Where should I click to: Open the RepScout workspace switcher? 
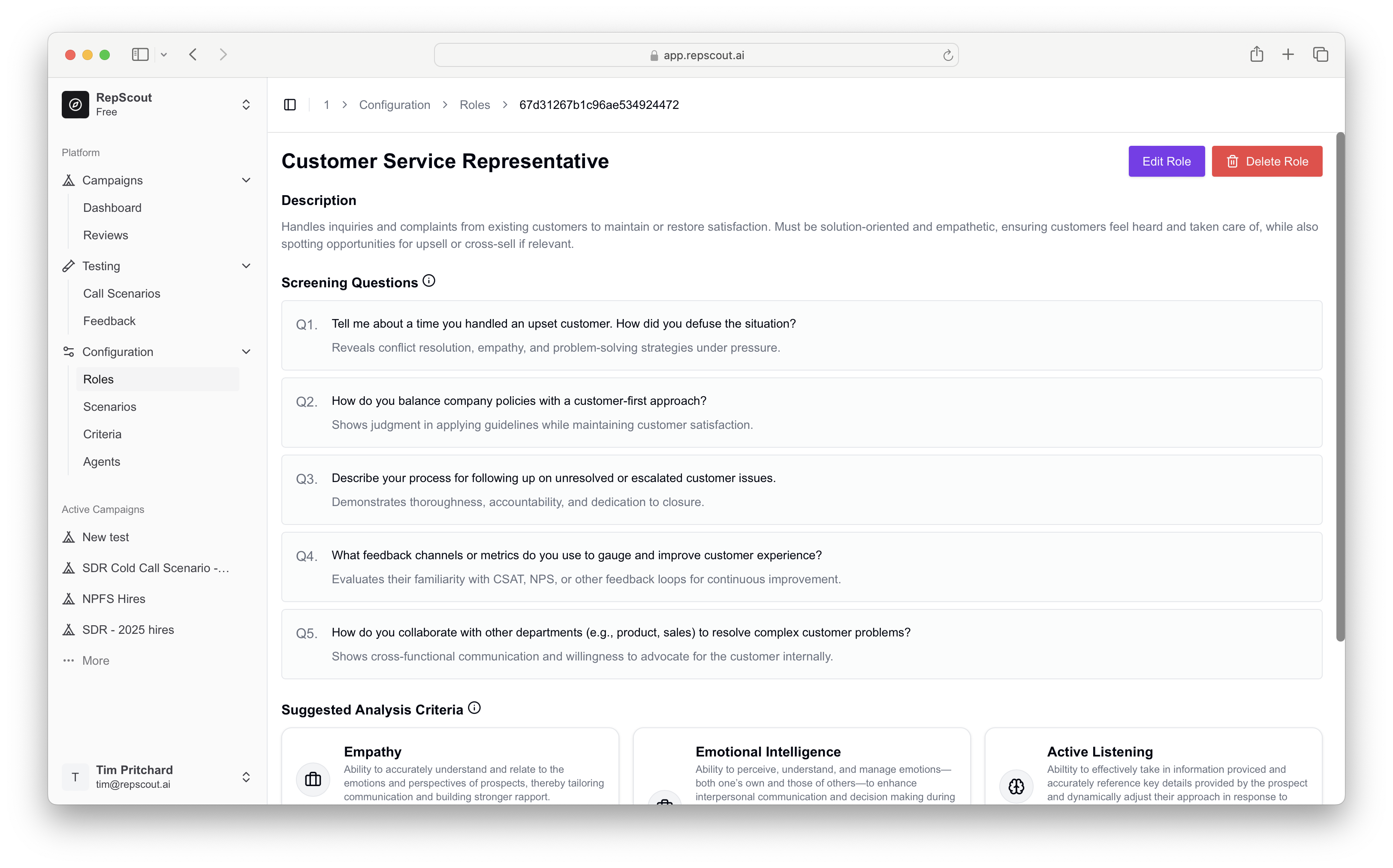(246, 105)
